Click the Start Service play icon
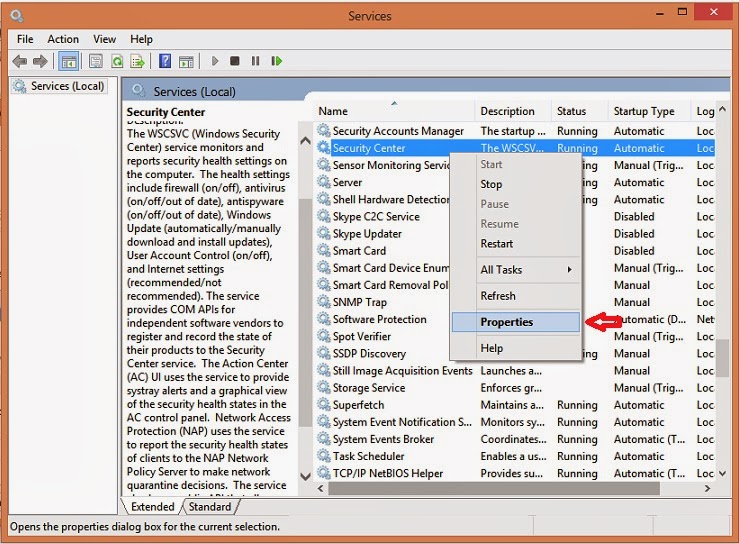The image size is (739, 544). (215, 61)
